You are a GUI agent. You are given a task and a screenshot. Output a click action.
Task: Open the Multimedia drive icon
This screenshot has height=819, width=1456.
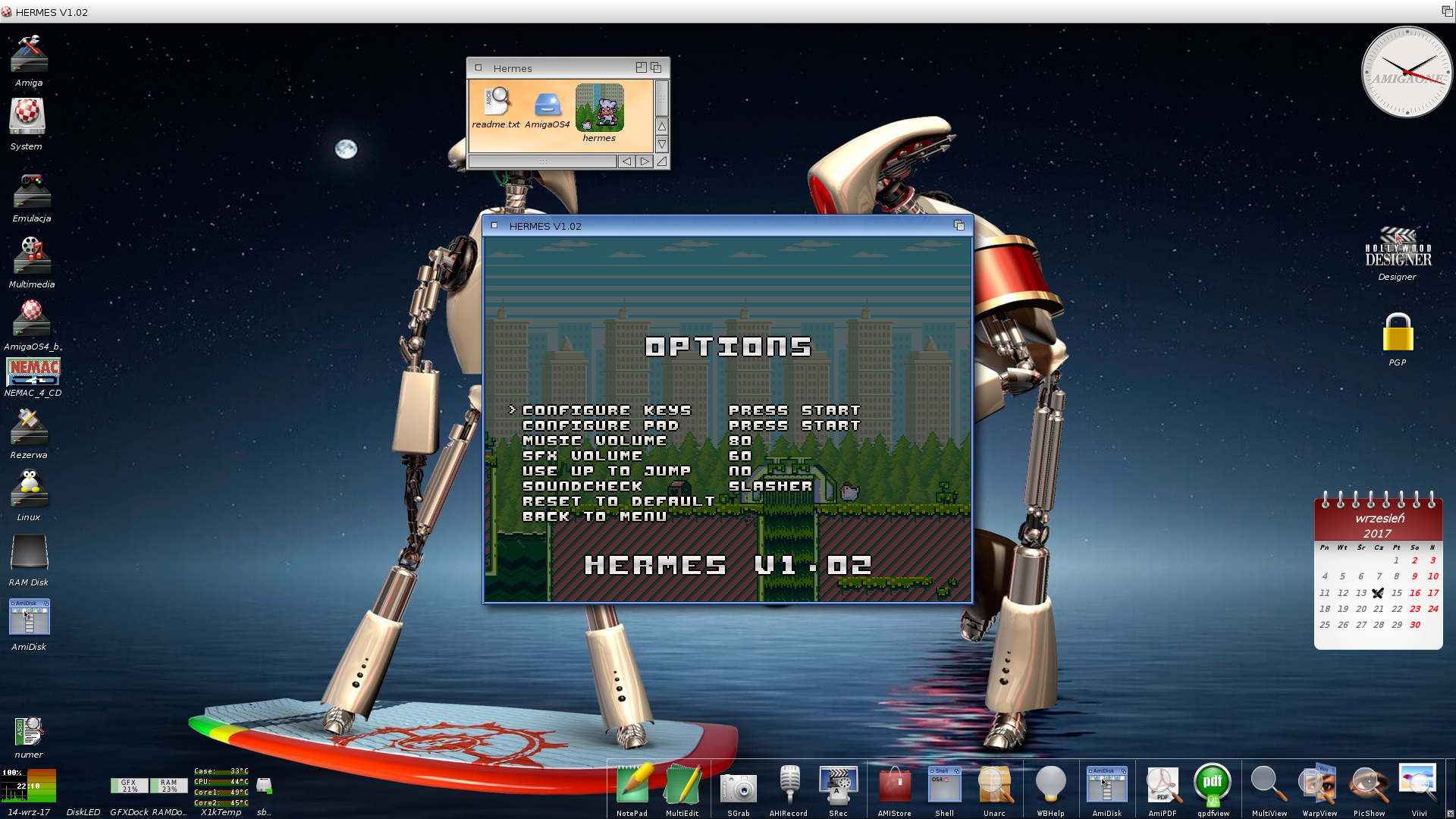click(x=32, y=256)
